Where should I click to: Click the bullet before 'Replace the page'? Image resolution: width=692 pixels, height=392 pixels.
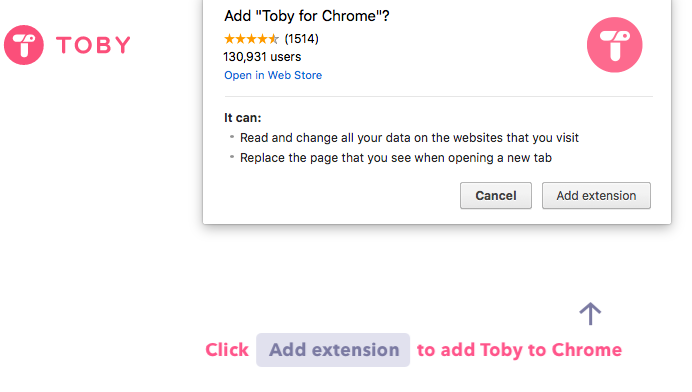tap(232, 157)
